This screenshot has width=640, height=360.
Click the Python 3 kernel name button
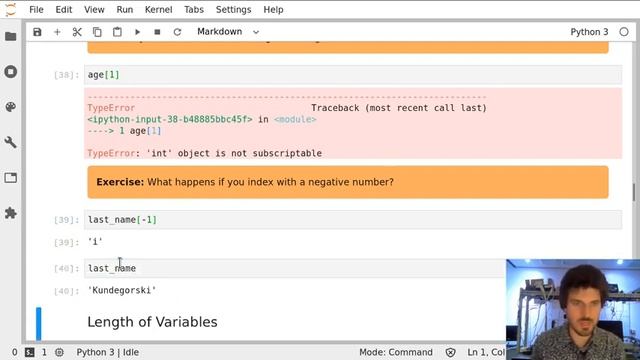[x=589, y=32]
